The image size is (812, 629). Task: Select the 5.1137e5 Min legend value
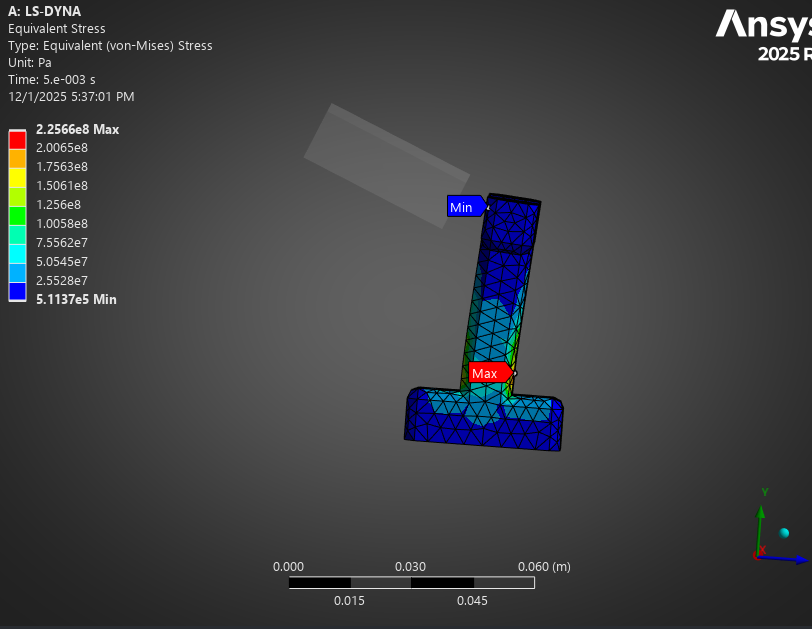[76, 299]
